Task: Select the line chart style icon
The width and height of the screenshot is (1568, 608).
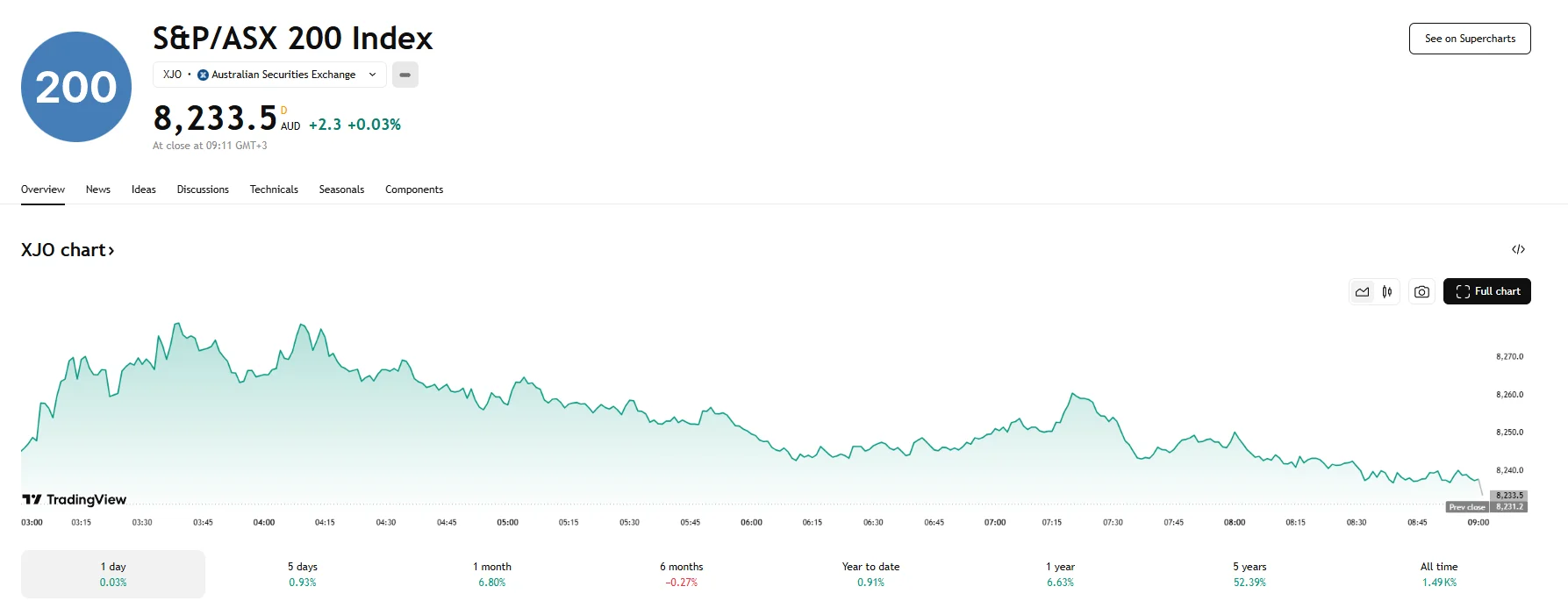Action: pos(1362,291)
